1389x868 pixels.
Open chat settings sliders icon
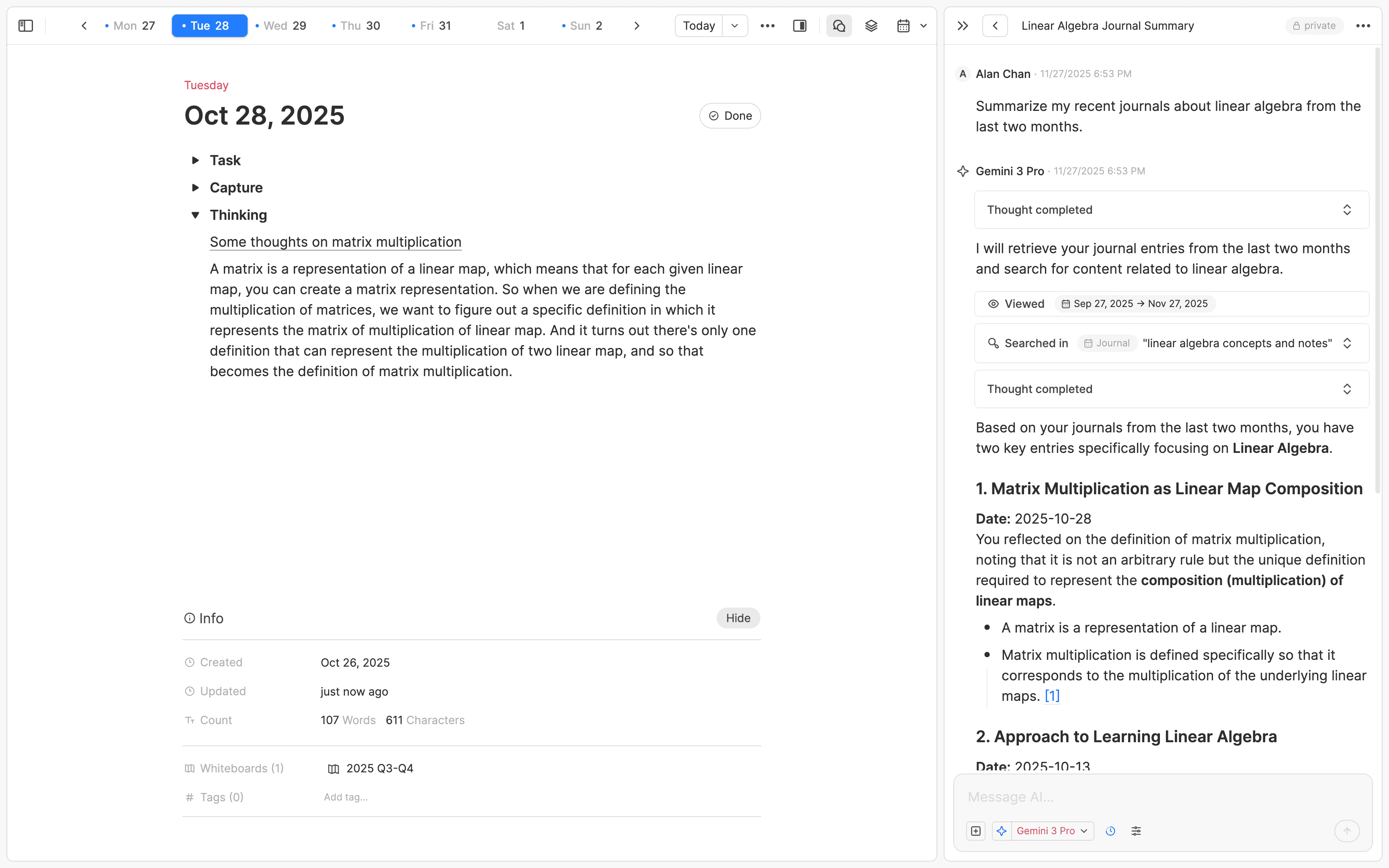[1137, 831]
